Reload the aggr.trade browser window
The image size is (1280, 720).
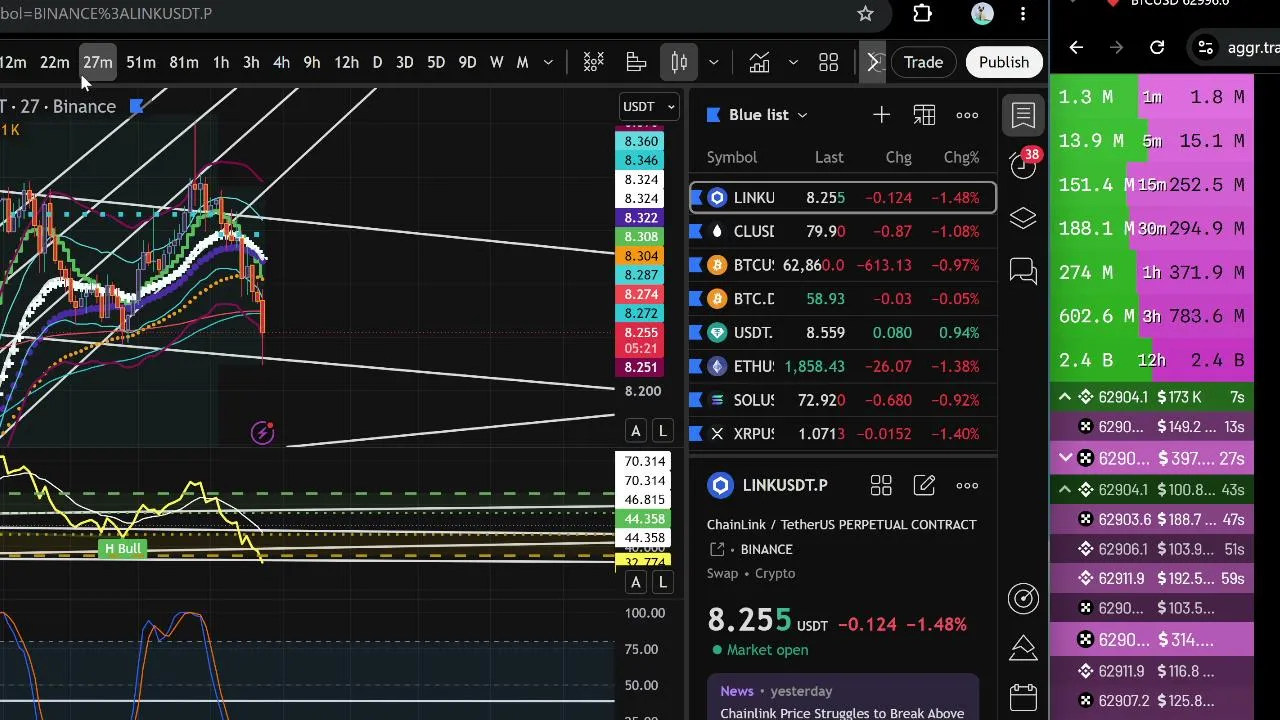pos(1157,47)
